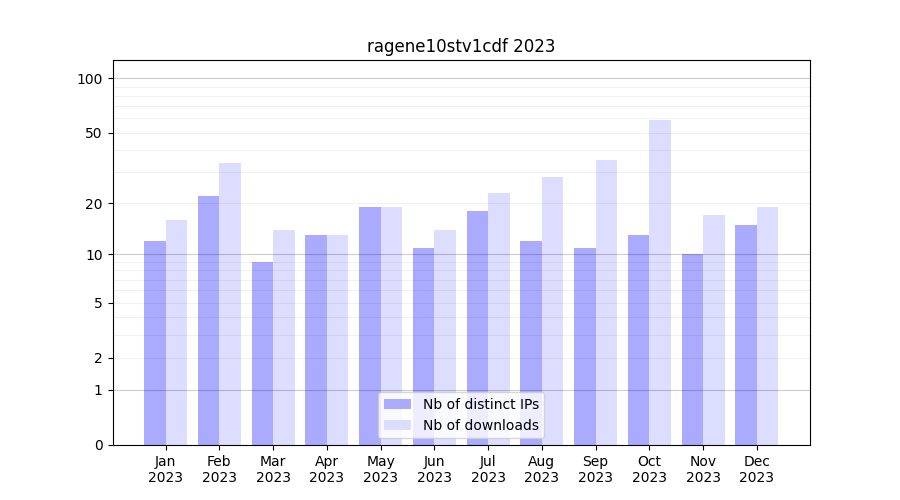Click the "Nb of downloads" legend swatch
The width and height of the screenshot is (900, 500).
click(397, 425)
